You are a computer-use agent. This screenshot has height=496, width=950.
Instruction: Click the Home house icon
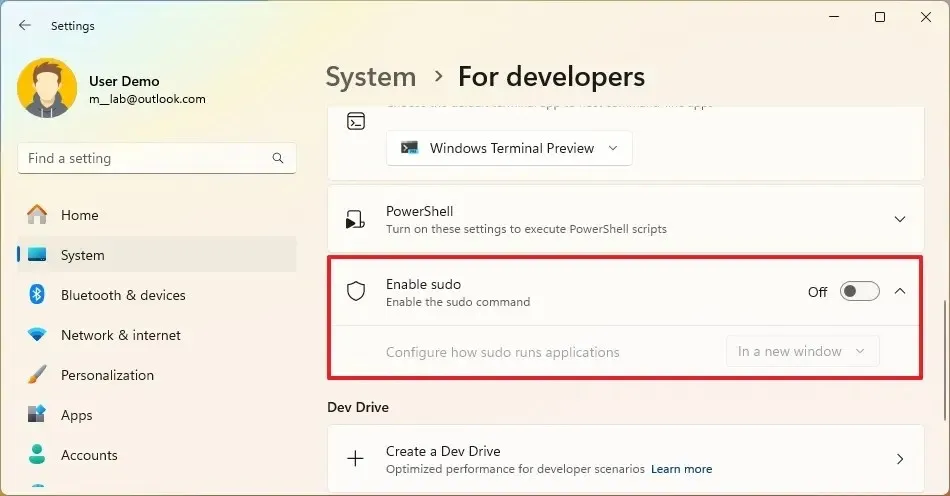click(x=37, y=215)
